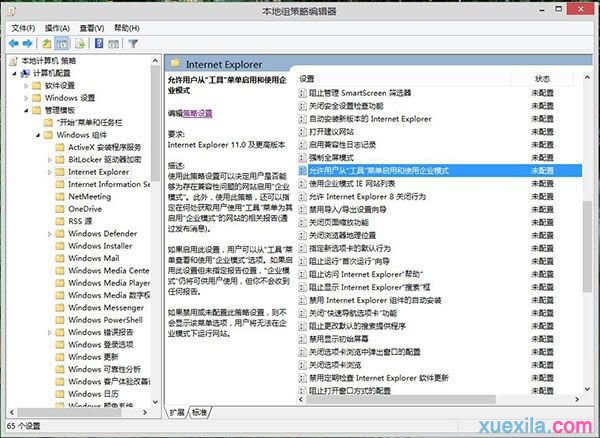The height and width of the screenshot is (438, 600).
Task: Click policy icon beside 禁用显示初始屏幕
Action: coord(303,339)
